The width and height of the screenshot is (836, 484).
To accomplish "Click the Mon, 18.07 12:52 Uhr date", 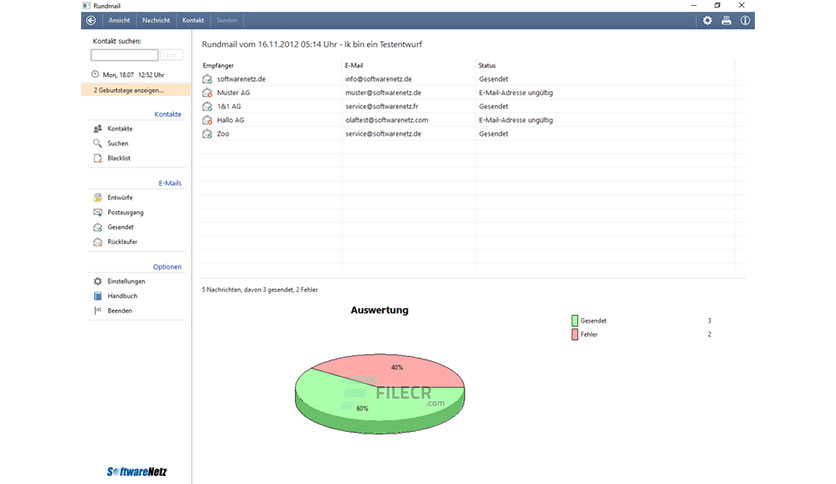I will coord(133,75).
